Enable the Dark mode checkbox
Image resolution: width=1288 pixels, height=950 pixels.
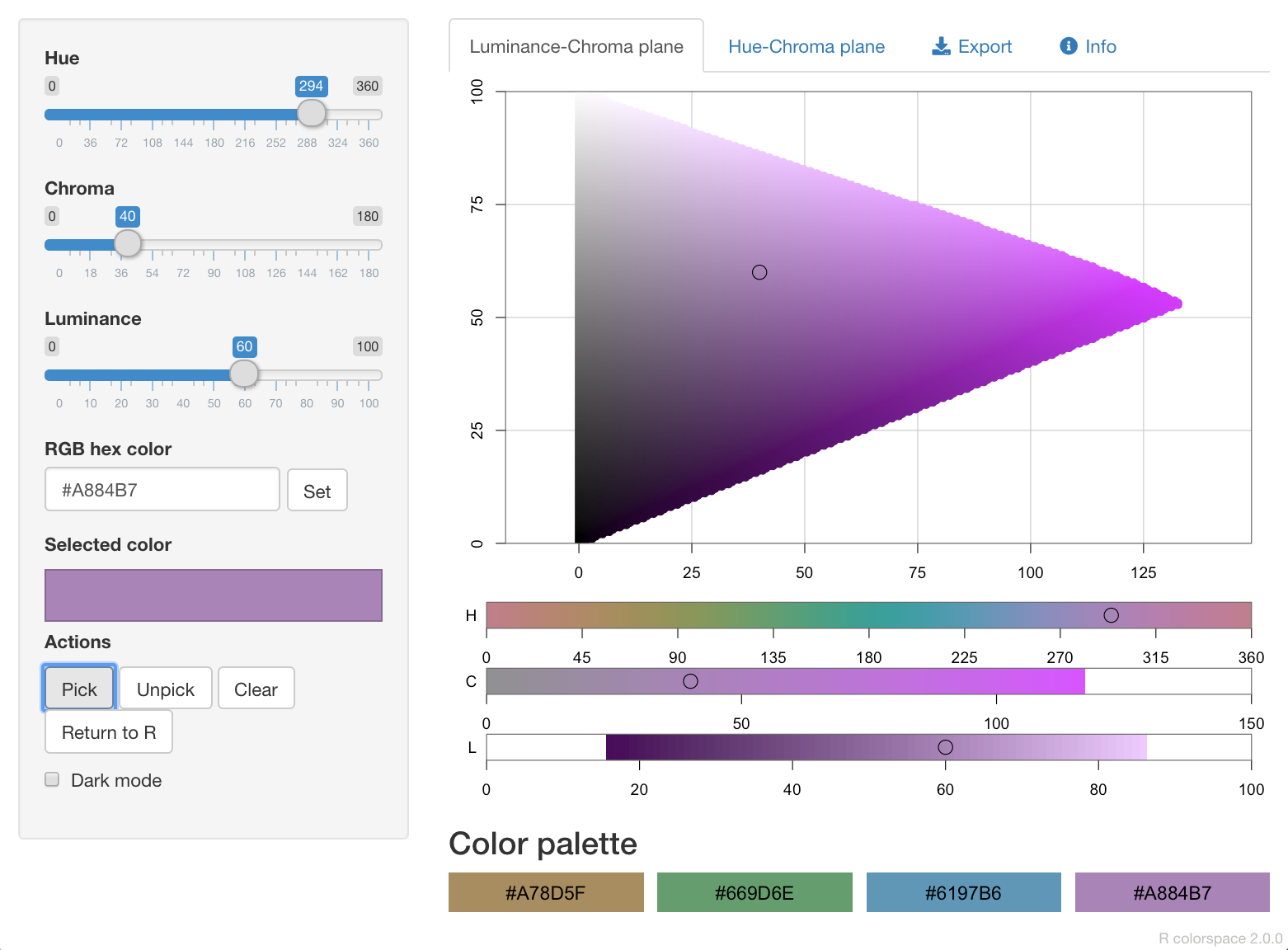[53, 780]
